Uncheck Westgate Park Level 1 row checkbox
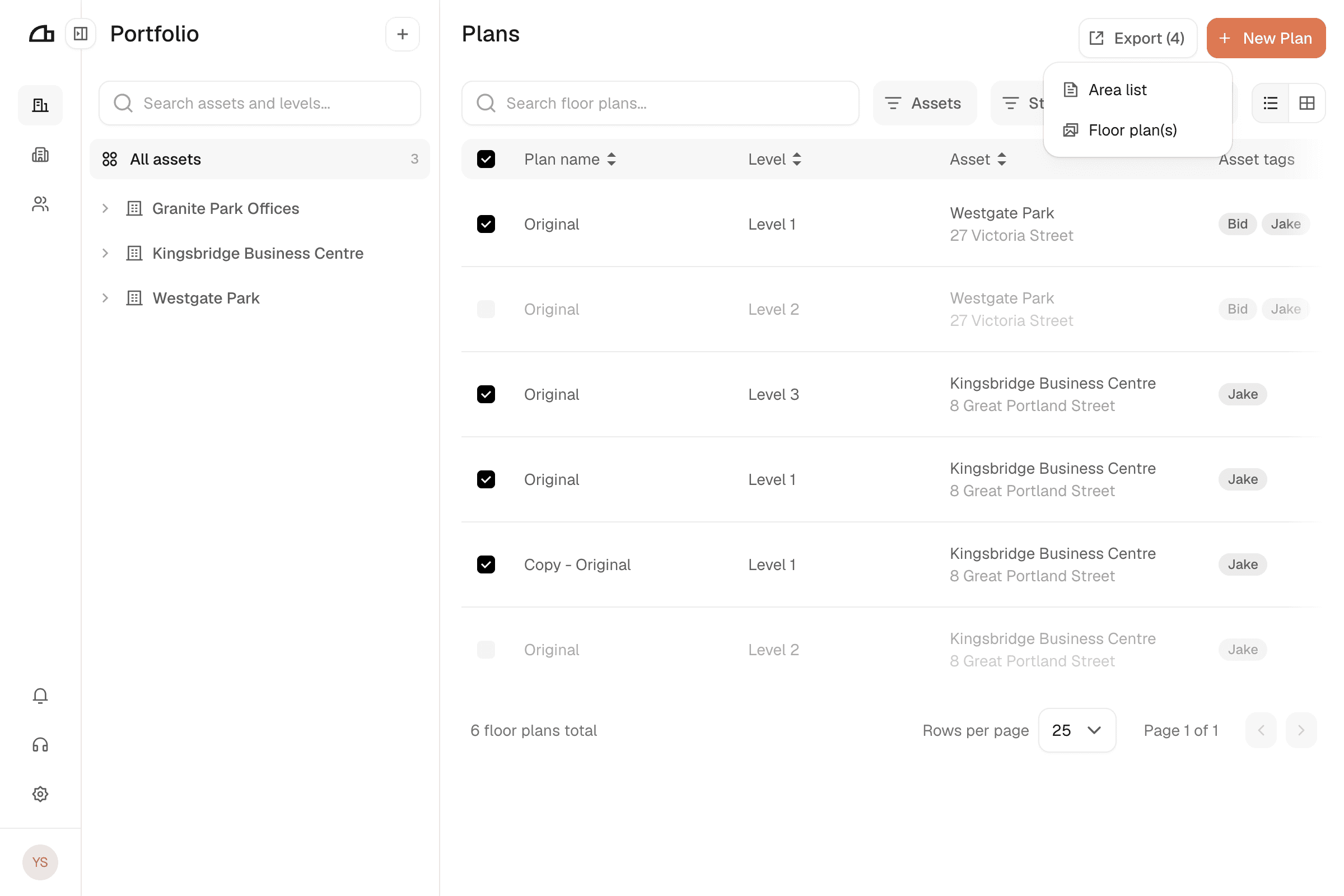Viewport: 1344px width, 896px height. 486,224
